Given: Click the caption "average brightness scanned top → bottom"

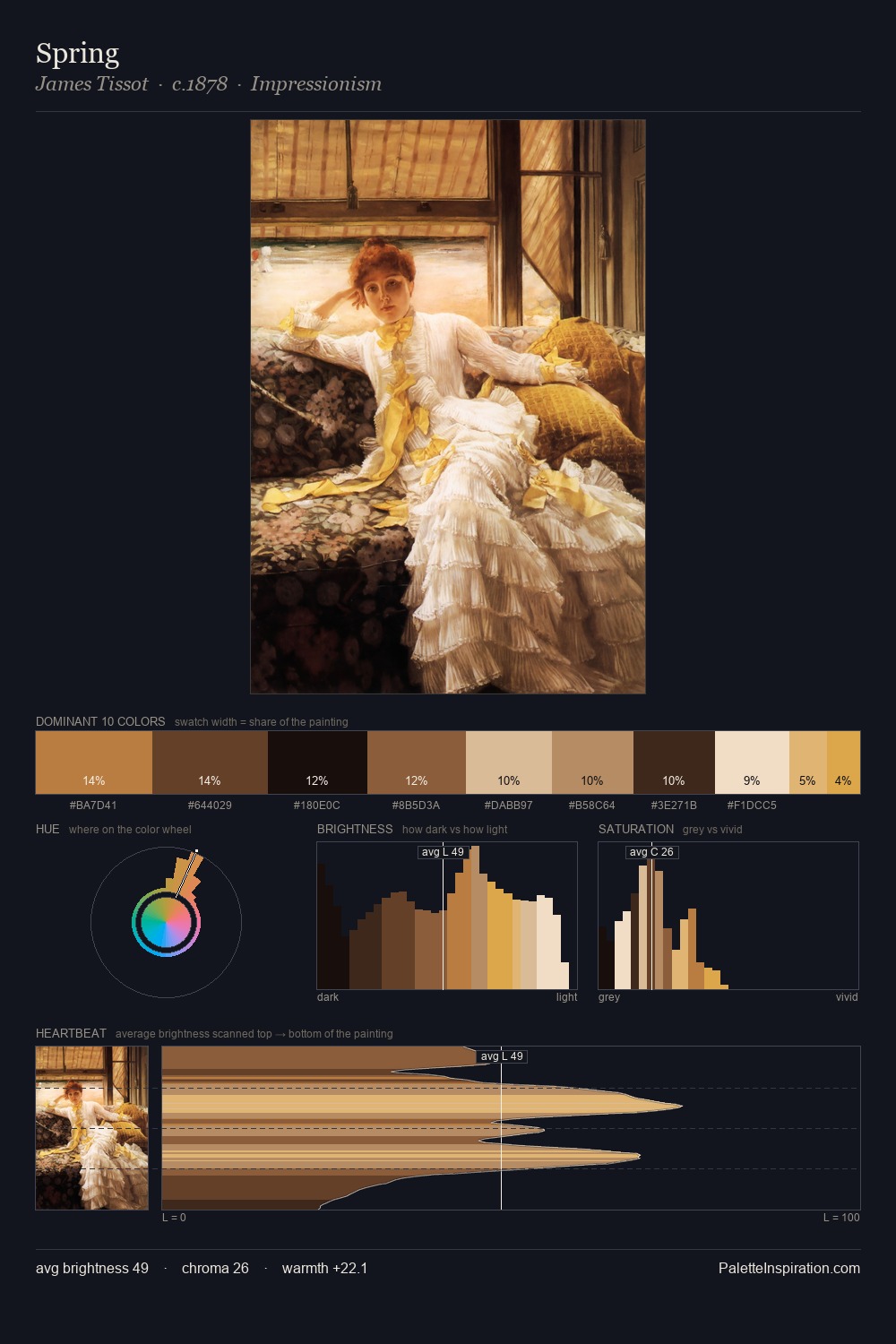Looking at the screenshot, I should [x=254, y=1034].
